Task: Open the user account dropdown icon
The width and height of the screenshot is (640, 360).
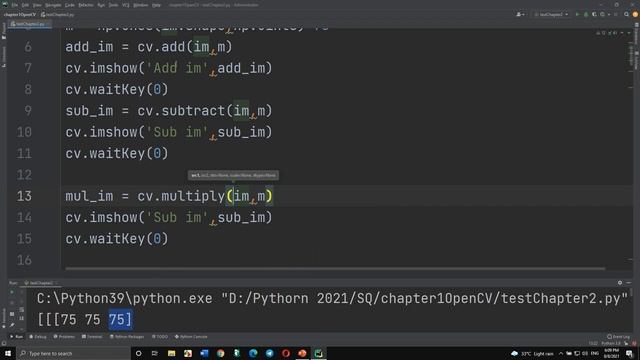Action: pos(520,15)
